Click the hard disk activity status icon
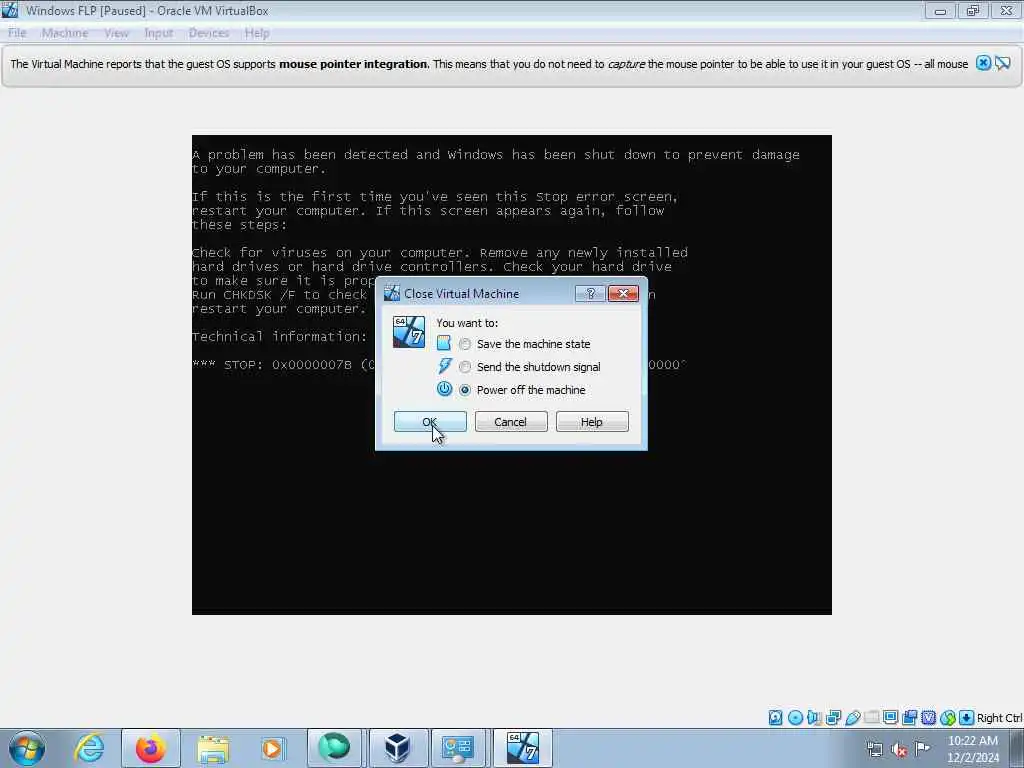The width and height of the screenshot is (1024, 768). click(775, 718)
